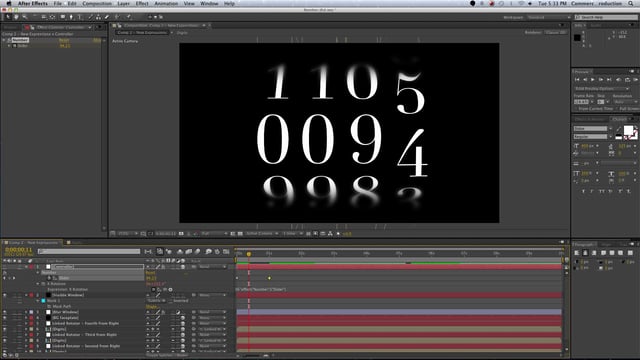This screenshot has height=360, width=640.
Task: Open Spotlight search in menu bar
Action: pyautogui.click(x=631, y=3)
